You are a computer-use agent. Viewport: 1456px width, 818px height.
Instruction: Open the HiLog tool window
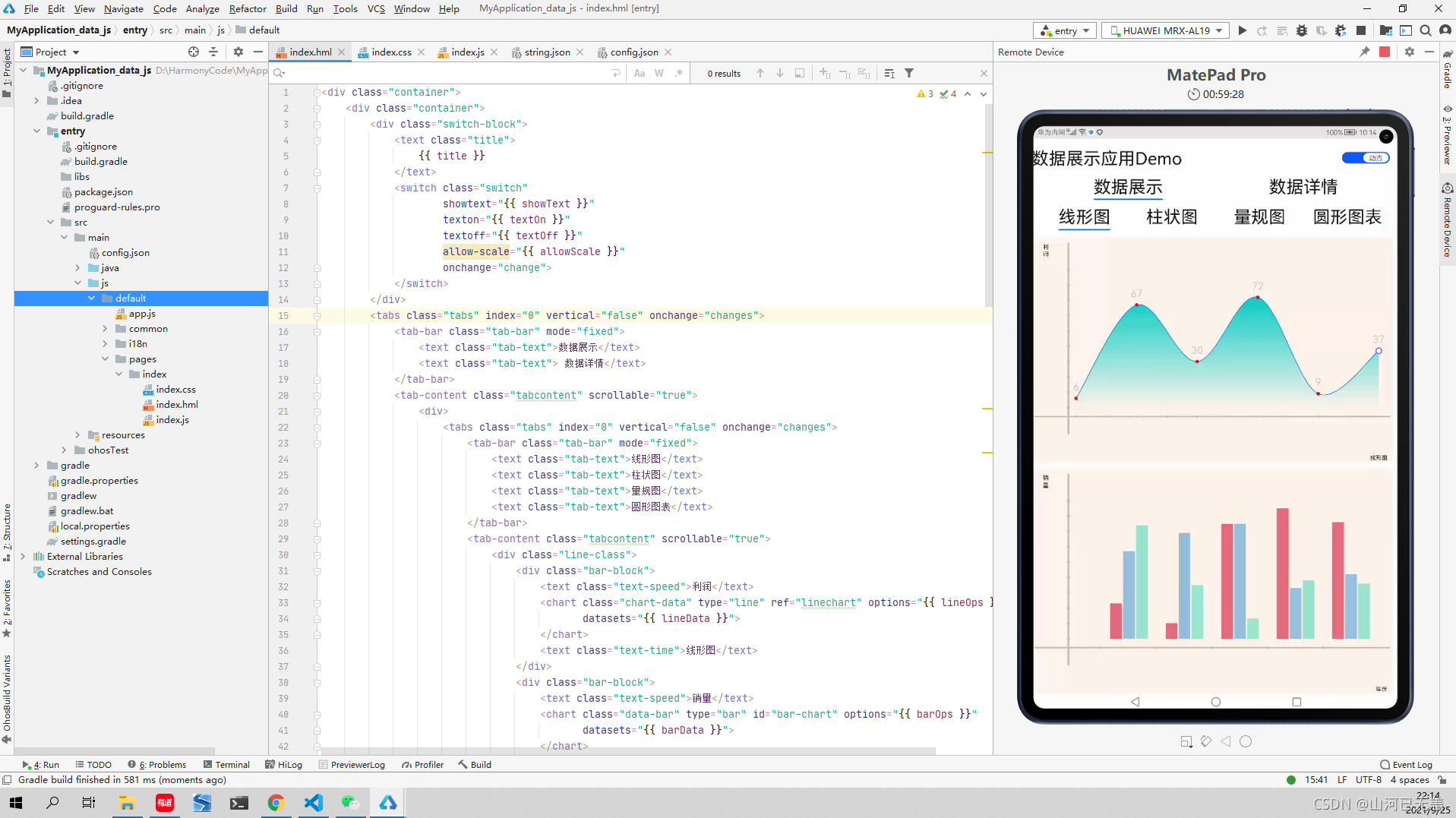283,765
